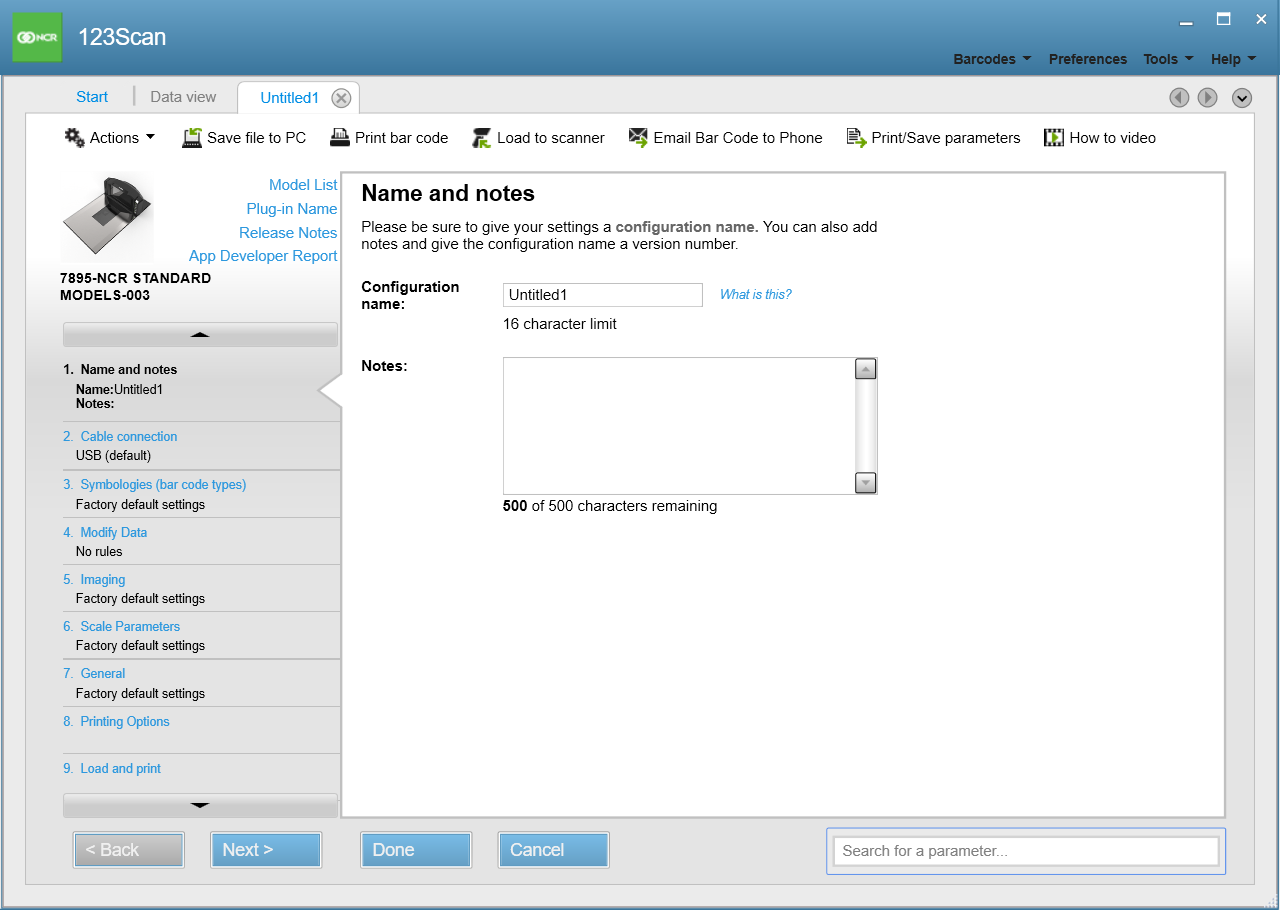Click the Load to scanner icon

(x=482, y=138)
